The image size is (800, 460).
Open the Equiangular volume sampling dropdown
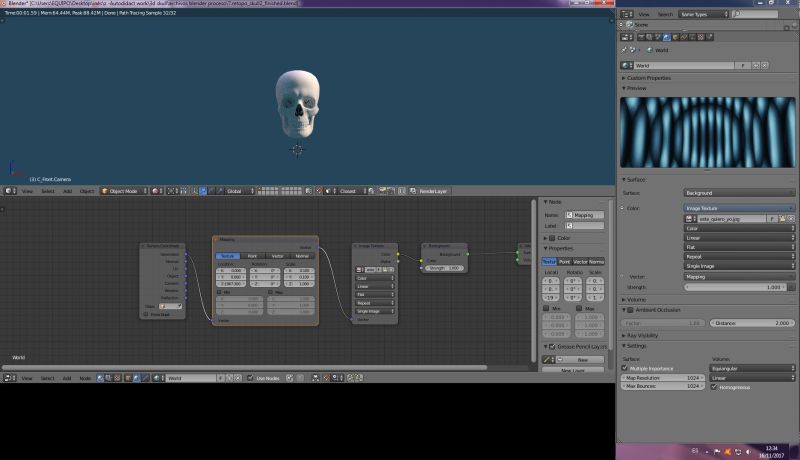pyautogui.click(x=752, y=368)
